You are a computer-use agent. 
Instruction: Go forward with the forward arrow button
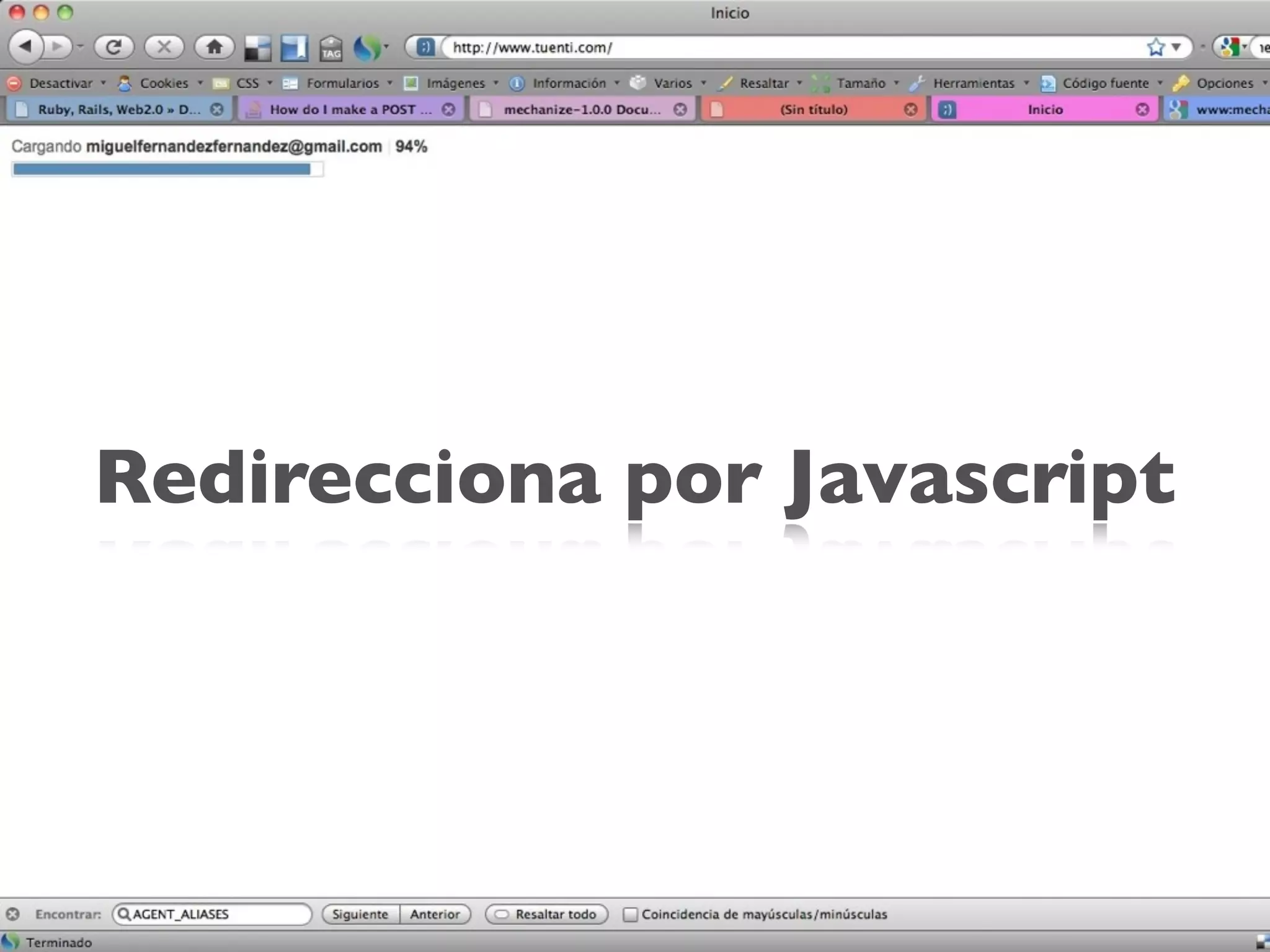point(58,46)
